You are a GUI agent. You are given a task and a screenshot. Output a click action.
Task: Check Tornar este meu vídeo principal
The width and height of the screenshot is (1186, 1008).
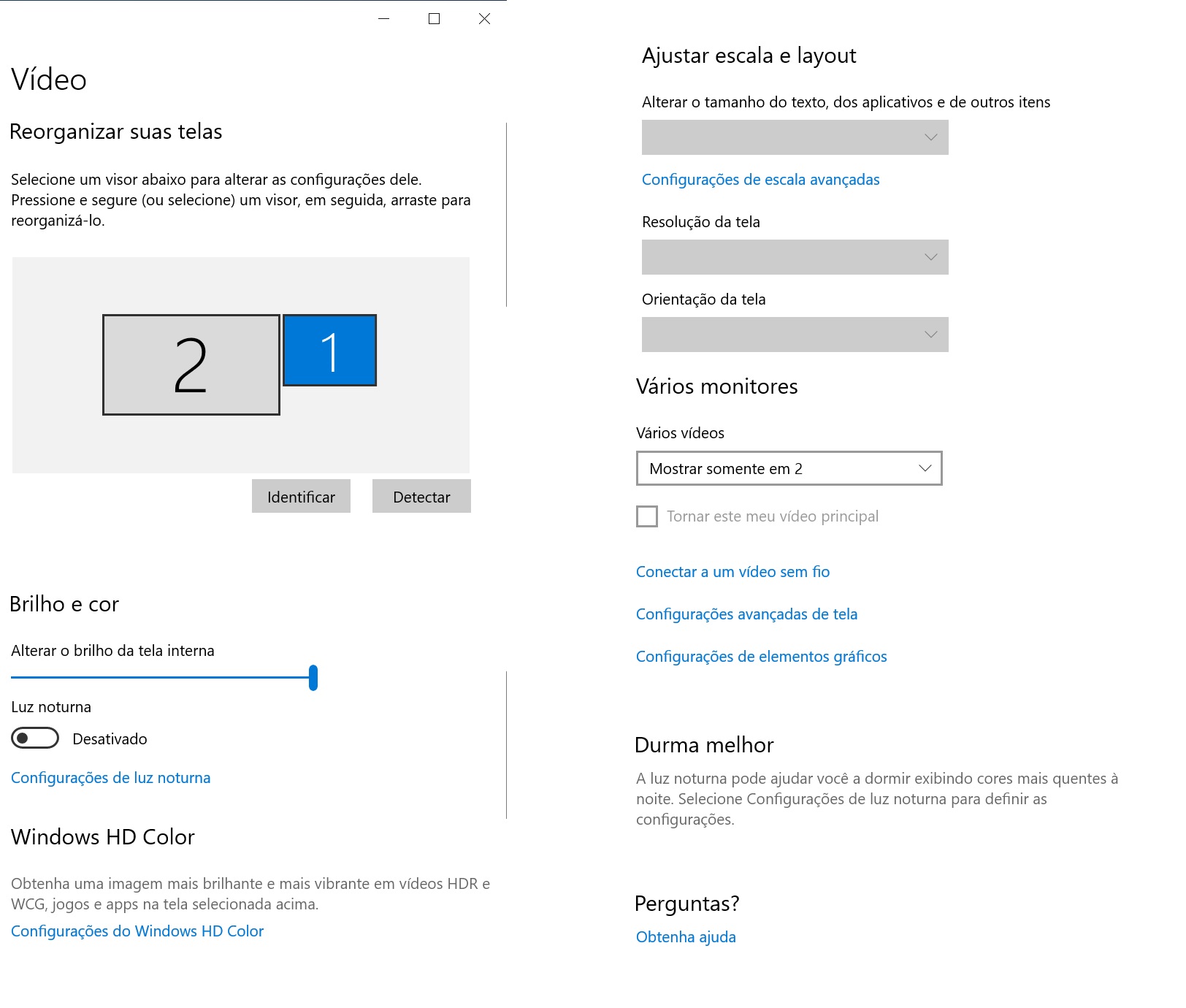pyautogui.click(x=647, y=516)
